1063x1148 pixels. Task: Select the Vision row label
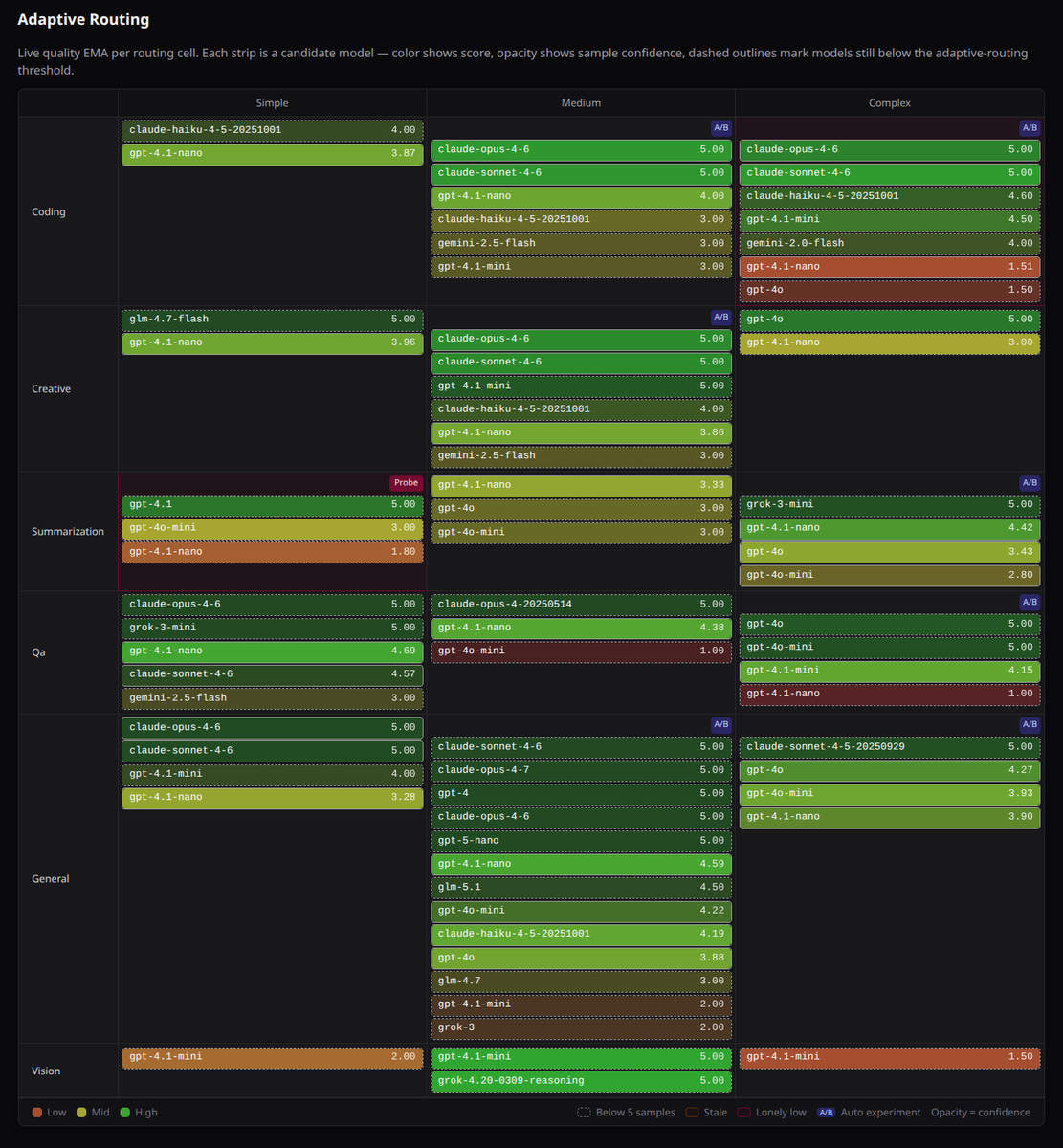pyautogui.click(x=46, y=1071)
